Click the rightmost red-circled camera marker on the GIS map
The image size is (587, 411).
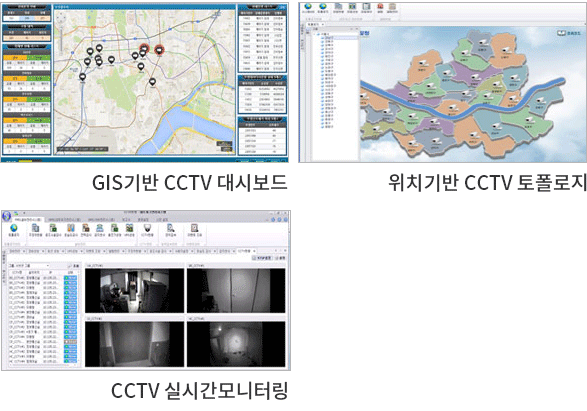(x=159, y=49)
